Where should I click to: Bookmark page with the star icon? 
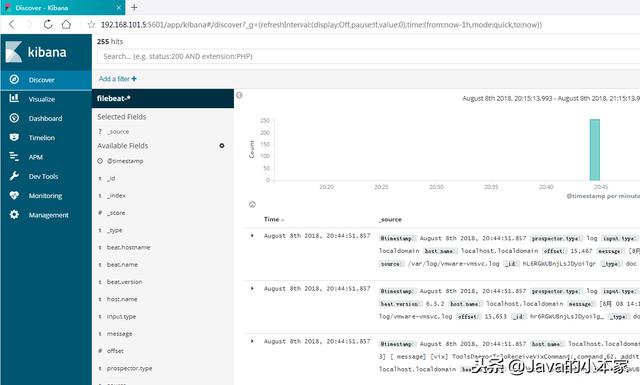(x=91, y=25)
